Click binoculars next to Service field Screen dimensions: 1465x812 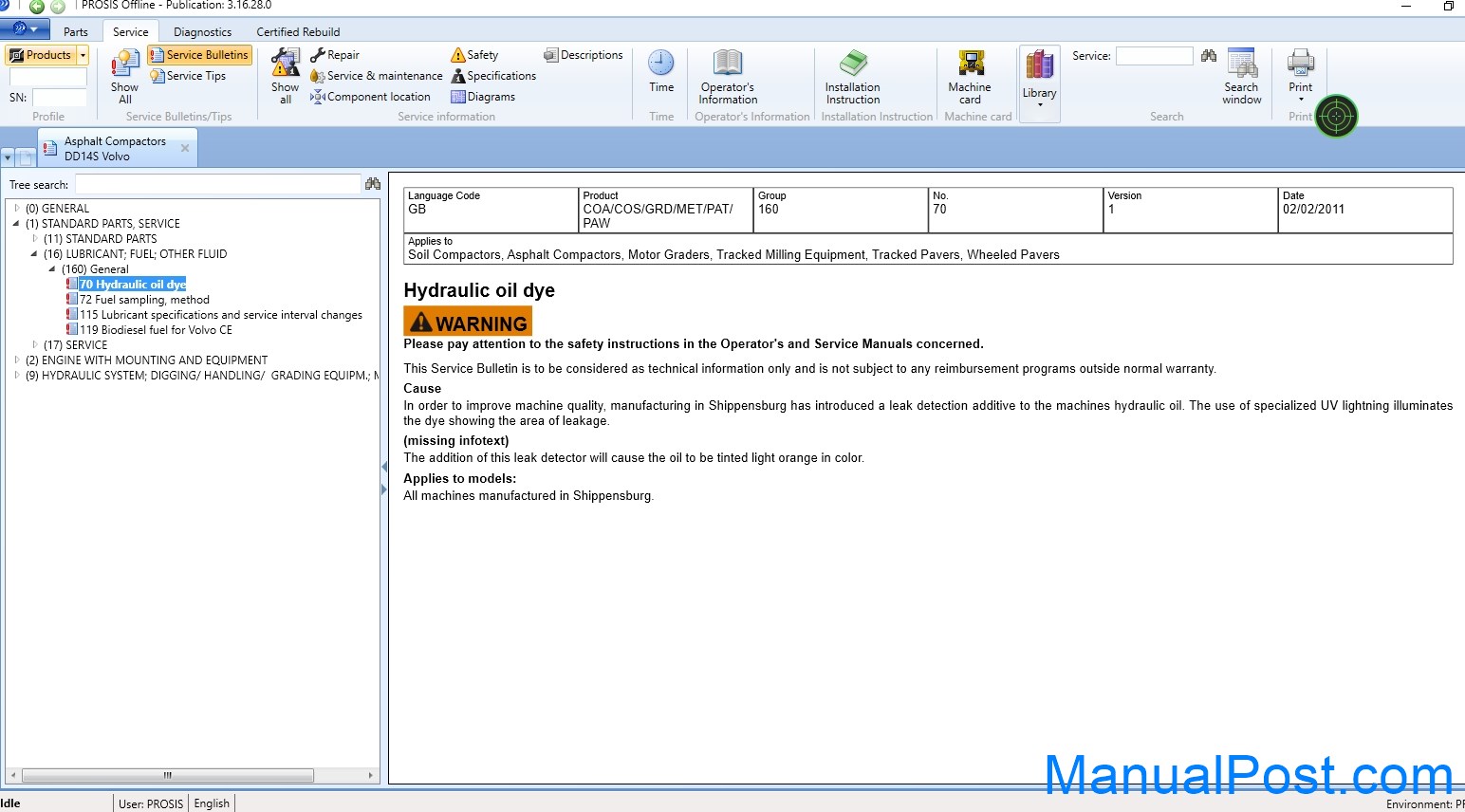(1208, 56)
